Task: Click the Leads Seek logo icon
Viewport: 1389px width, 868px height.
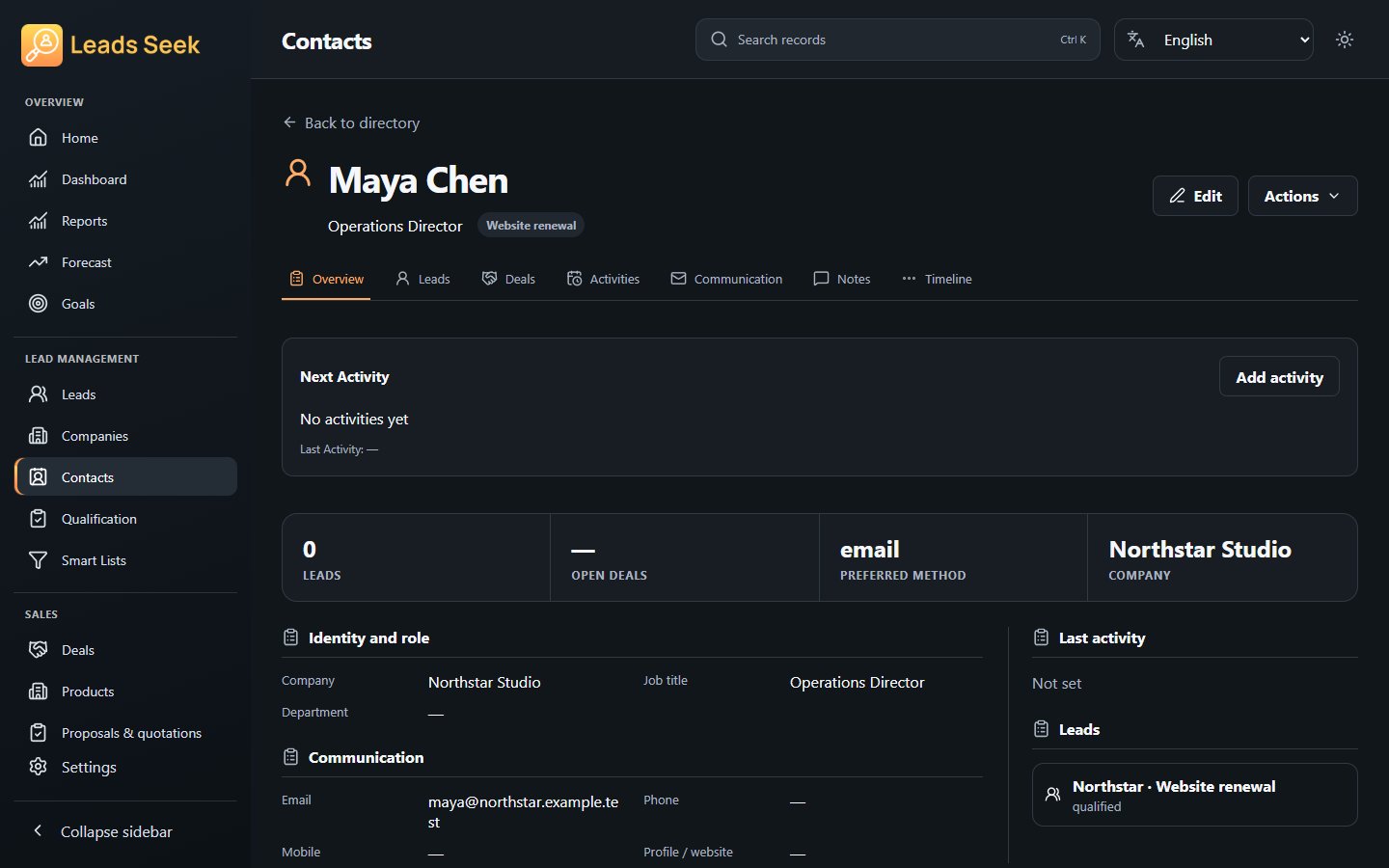Action: (x=41, y=44)
